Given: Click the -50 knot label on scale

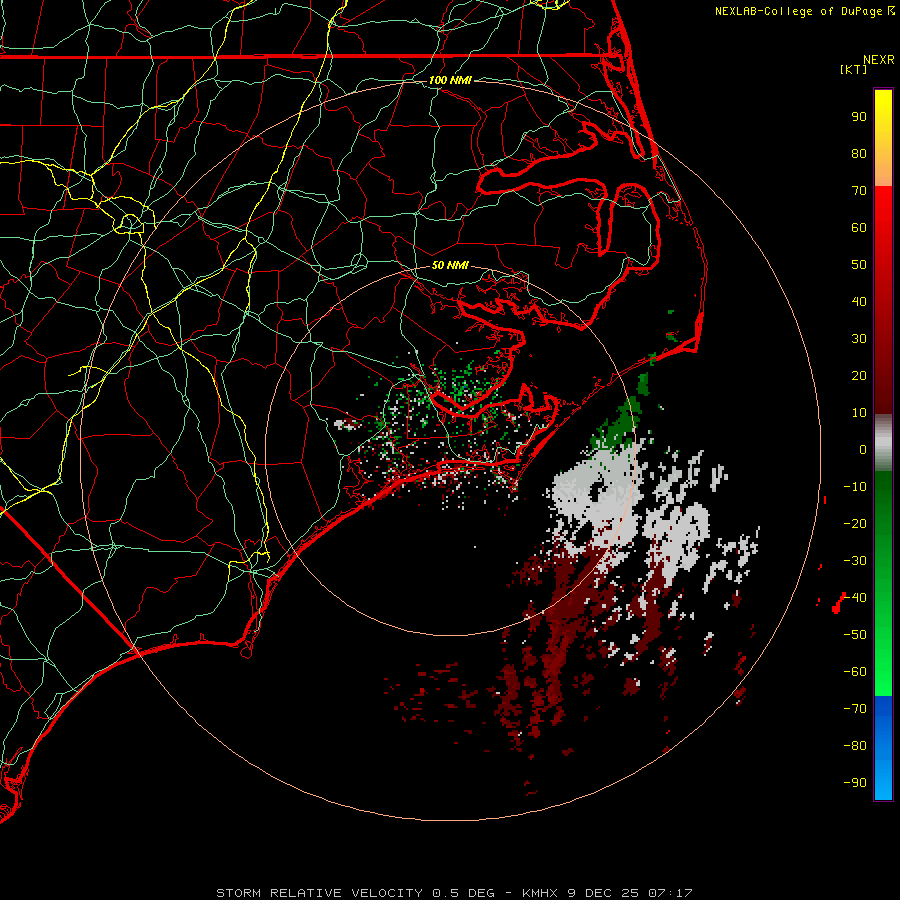Looking at the screenshot, I should pos(855,635).
